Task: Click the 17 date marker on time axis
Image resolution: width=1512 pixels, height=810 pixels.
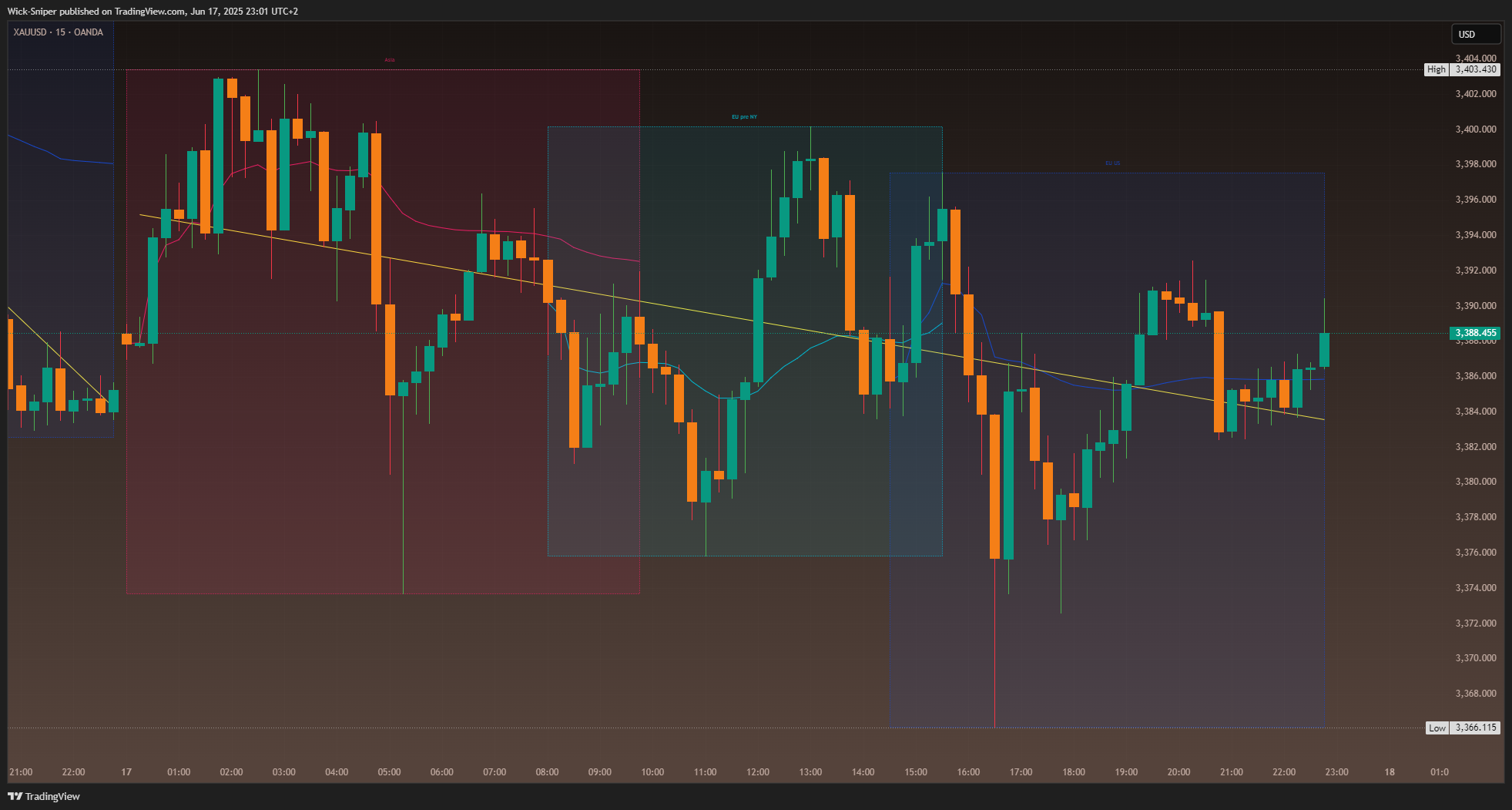Action: tap(126, 772)
